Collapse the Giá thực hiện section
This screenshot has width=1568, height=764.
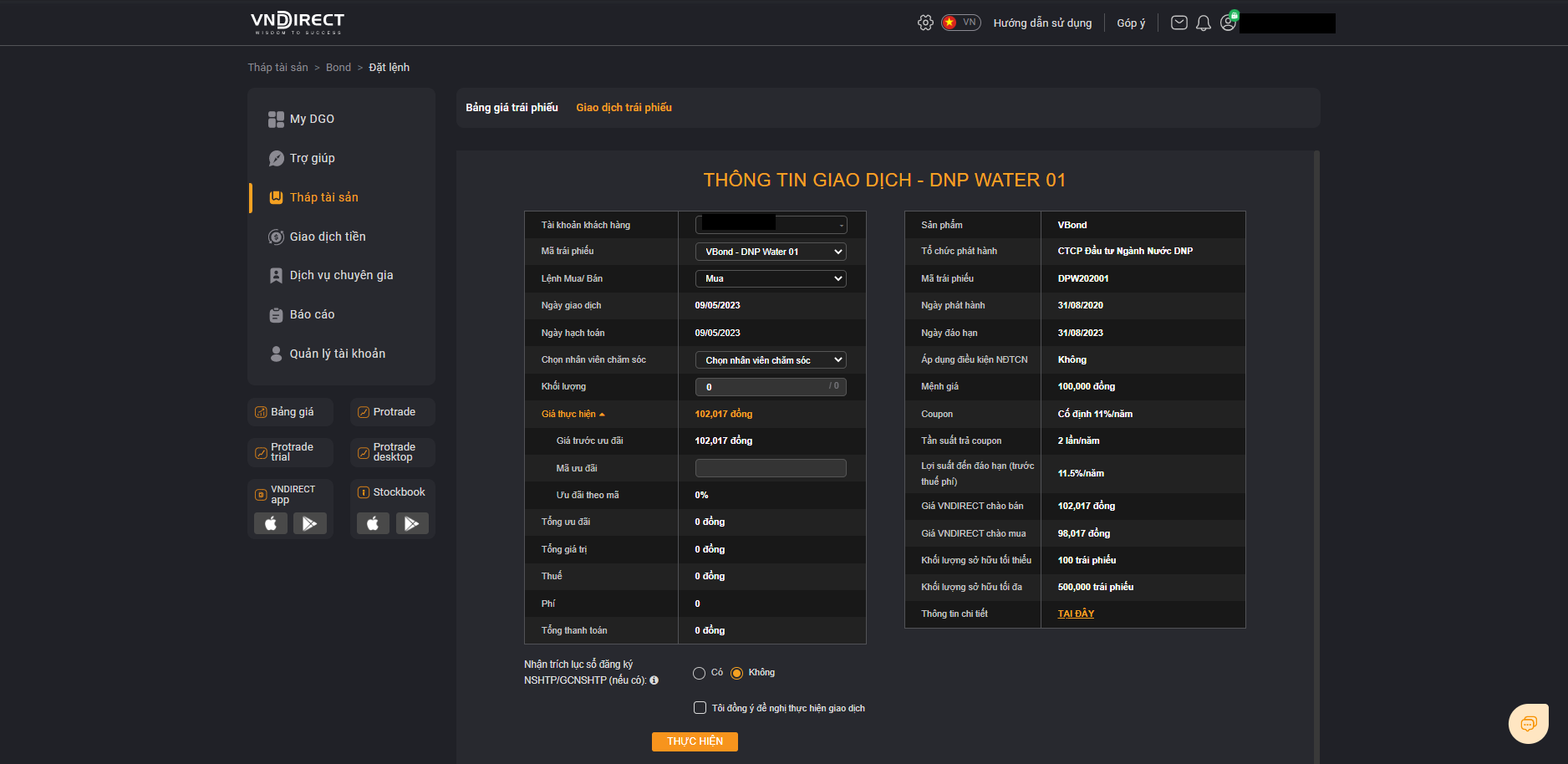coord(573,414)
